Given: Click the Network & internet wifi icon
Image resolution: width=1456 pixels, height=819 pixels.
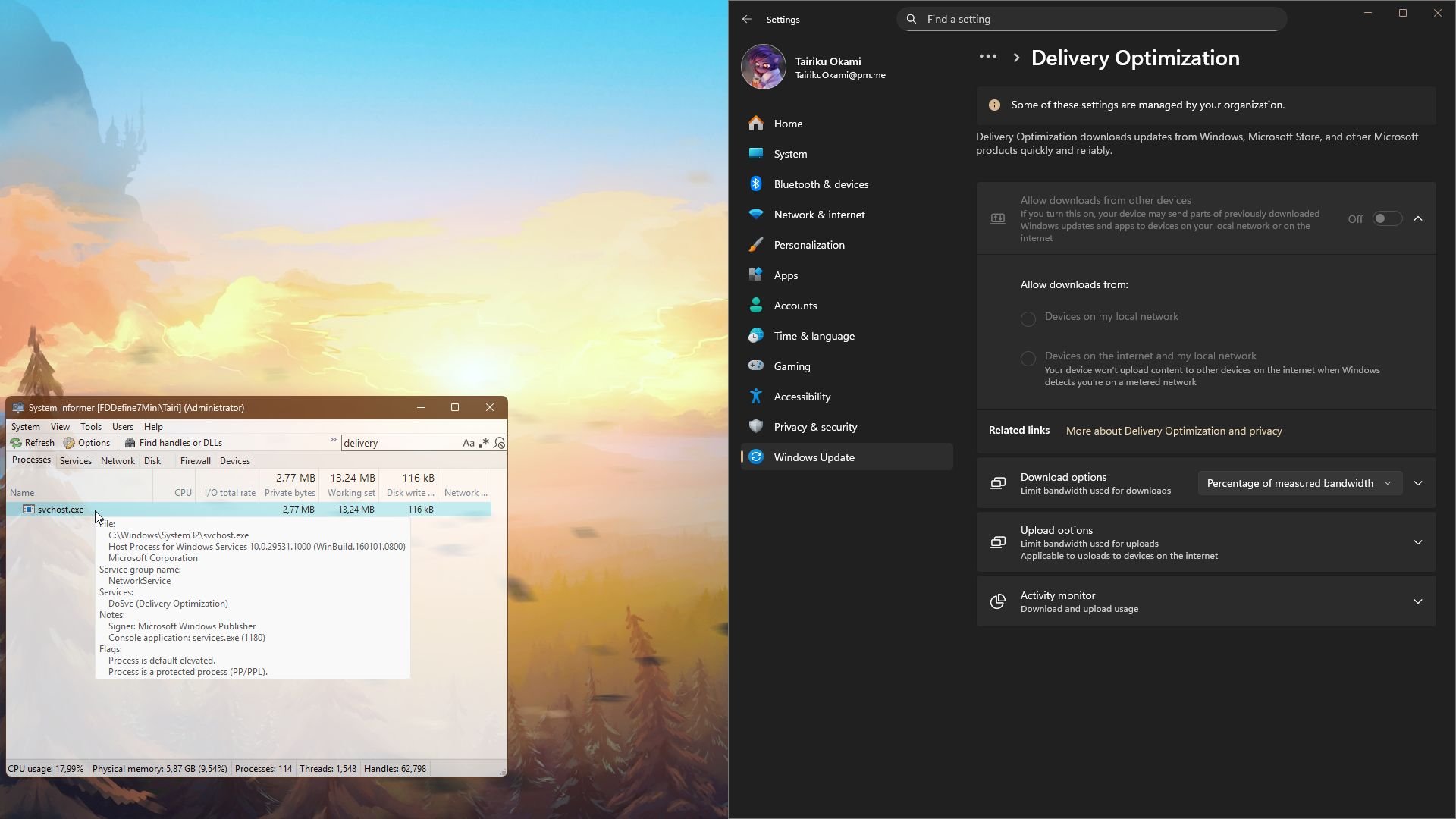Looking at the screenshot, I should click(x=756, y=215).
